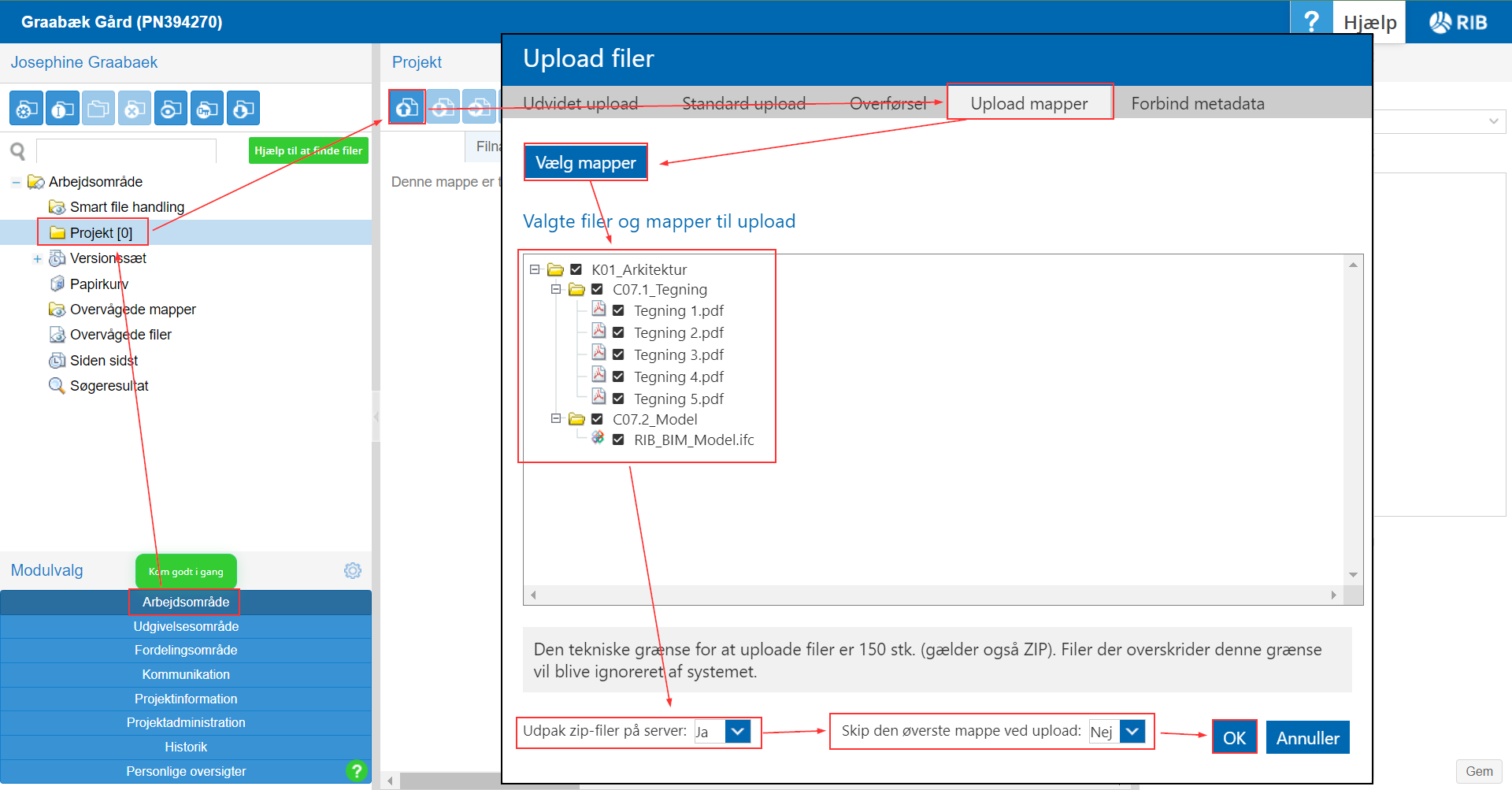Uncheck the RIB_BIM_Model.ifc checkbox
Image resolution: width=1512 pixels, height=790 pixels.
(618, 440)
